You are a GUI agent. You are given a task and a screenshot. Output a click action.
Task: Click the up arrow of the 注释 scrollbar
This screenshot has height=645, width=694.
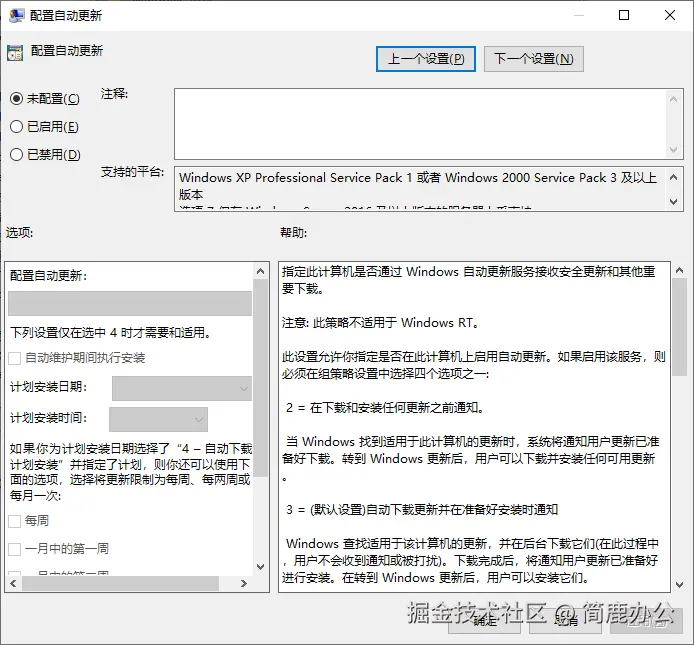[x=674, y=99]
